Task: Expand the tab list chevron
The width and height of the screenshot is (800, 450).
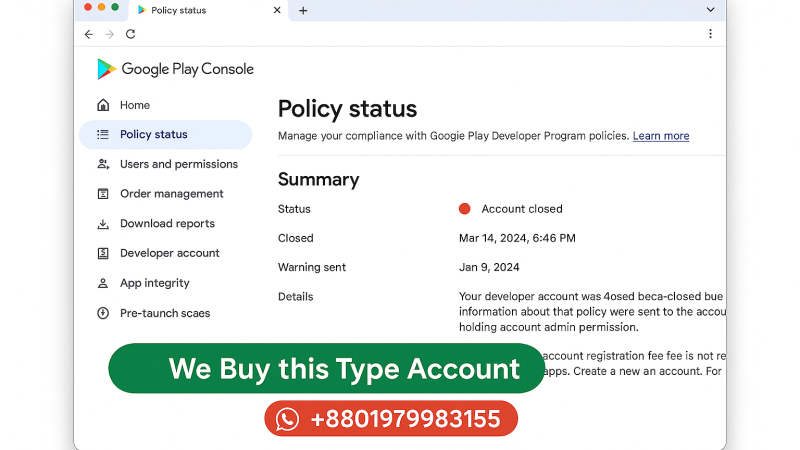Action: pyautogui.click(x=710, y=10)
